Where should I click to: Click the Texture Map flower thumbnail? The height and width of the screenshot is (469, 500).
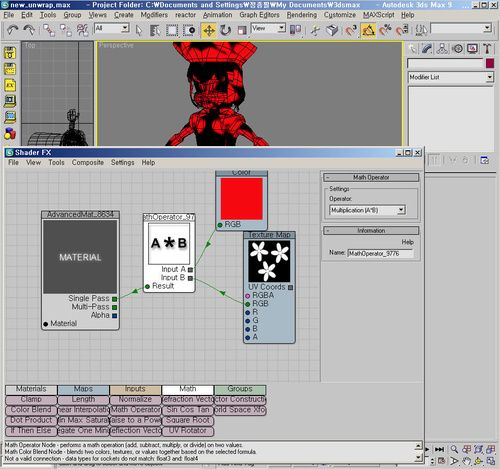tap(269, 261)
